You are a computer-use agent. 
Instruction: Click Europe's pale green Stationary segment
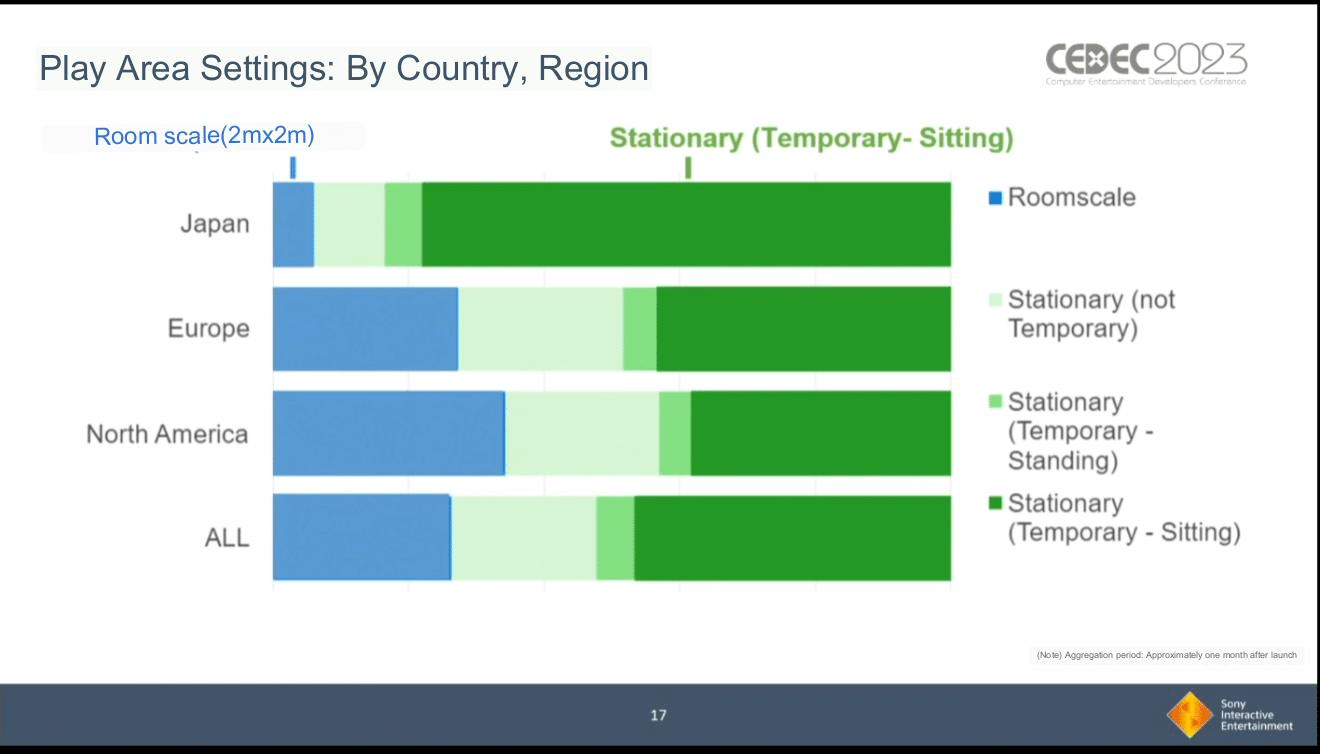coord(541,329)
